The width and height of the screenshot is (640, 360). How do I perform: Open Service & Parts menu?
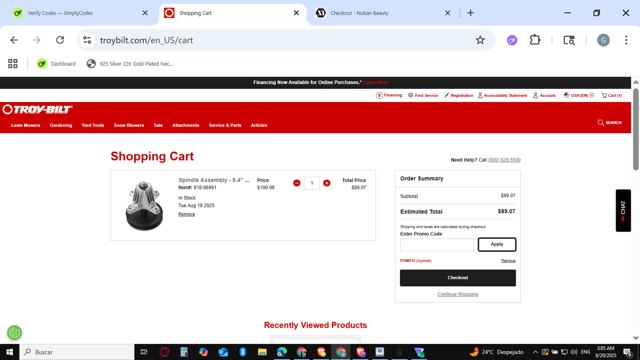tap(225, 125)
